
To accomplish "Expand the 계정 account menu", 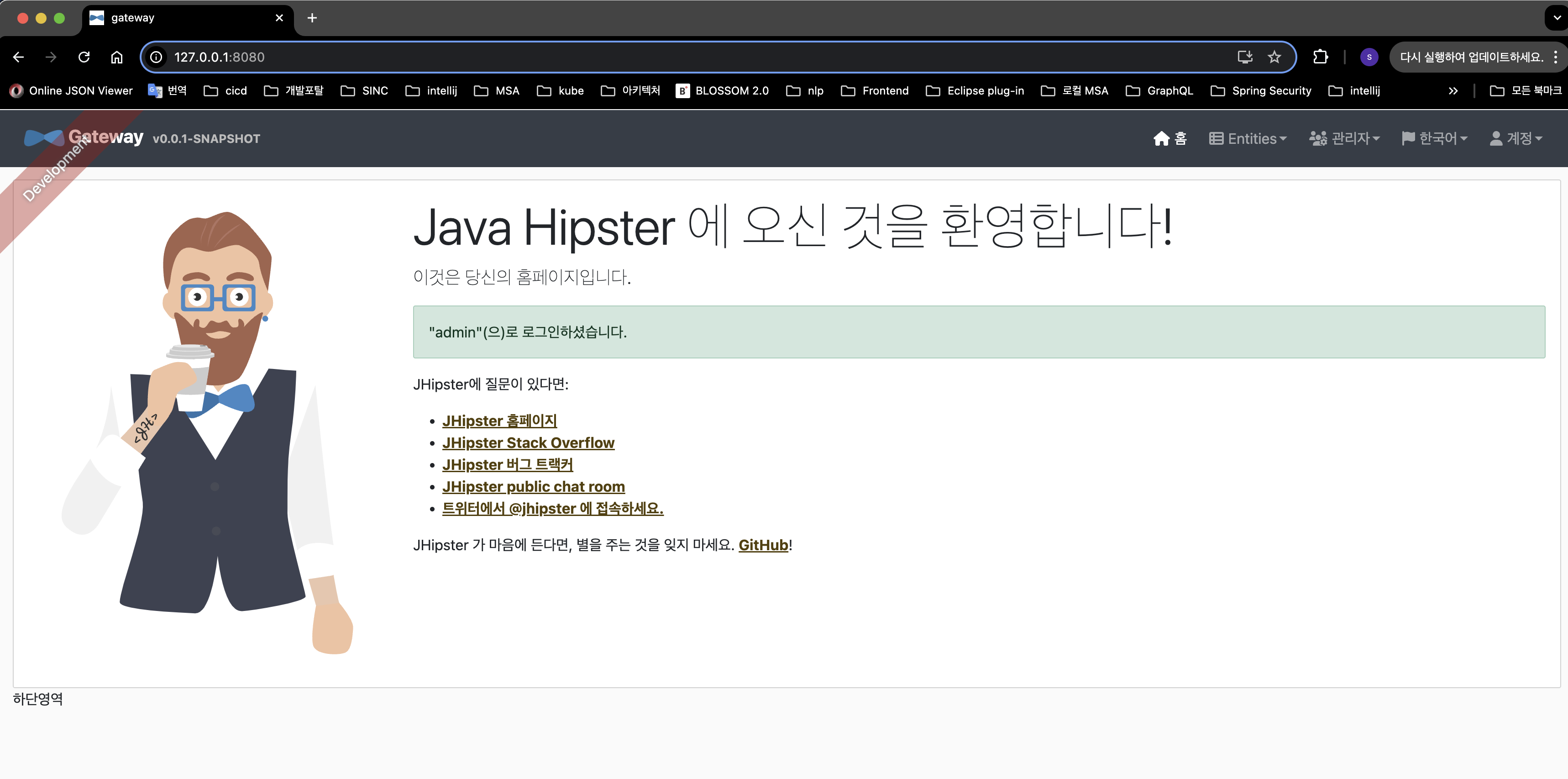I will pyautogui.click(x=1516, y=139).
